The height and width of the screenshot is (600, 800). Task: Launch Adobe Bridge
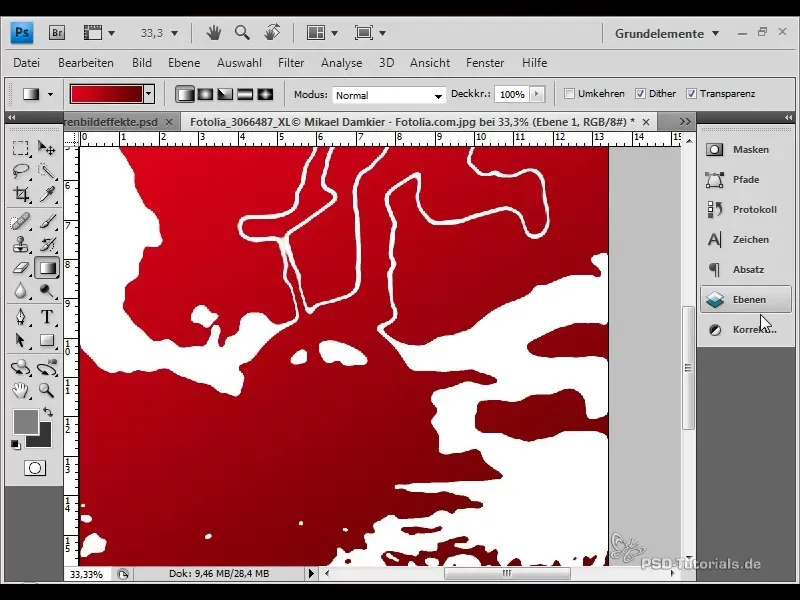click(57, 33)
